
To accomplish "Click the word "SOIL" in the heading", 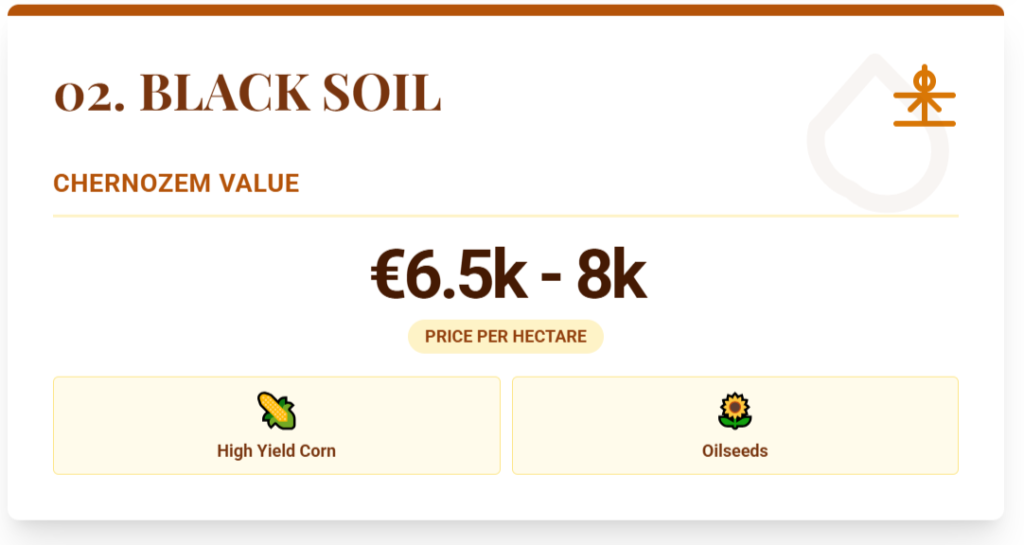I will pos(383,94).
